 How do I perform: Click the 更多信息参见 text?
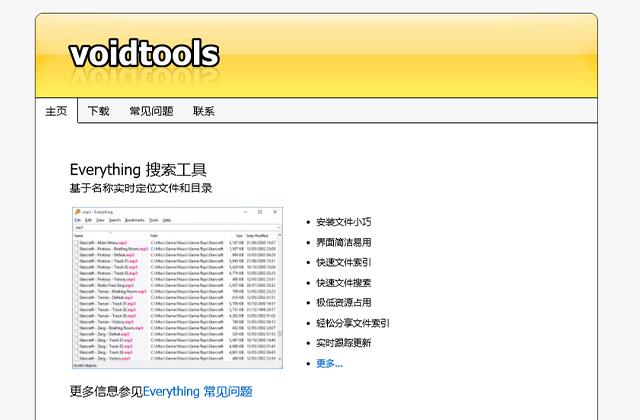[x=106, y=391]
